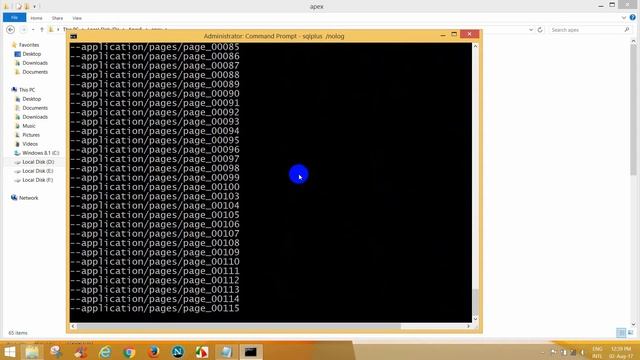
Task: Switch to Command Prompt taskbar button
Action: click(250, 352)
